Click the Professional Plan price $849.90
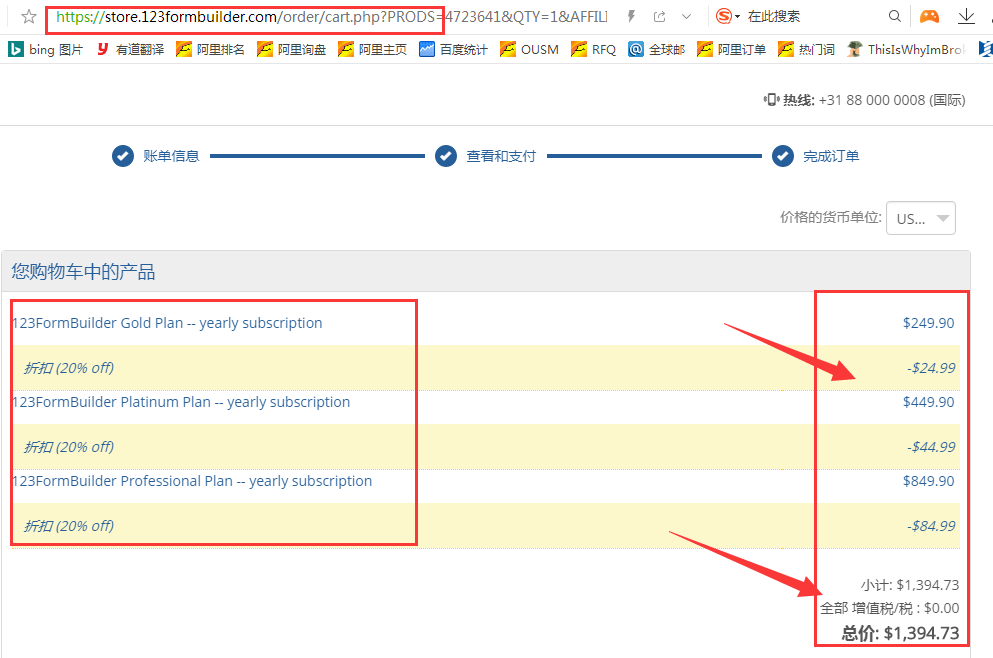 [928, 481]
